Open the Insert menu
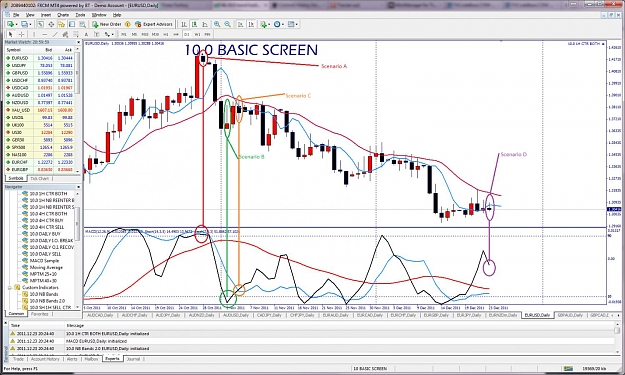This screenshot has height=375, width=625. click(46, 15)
